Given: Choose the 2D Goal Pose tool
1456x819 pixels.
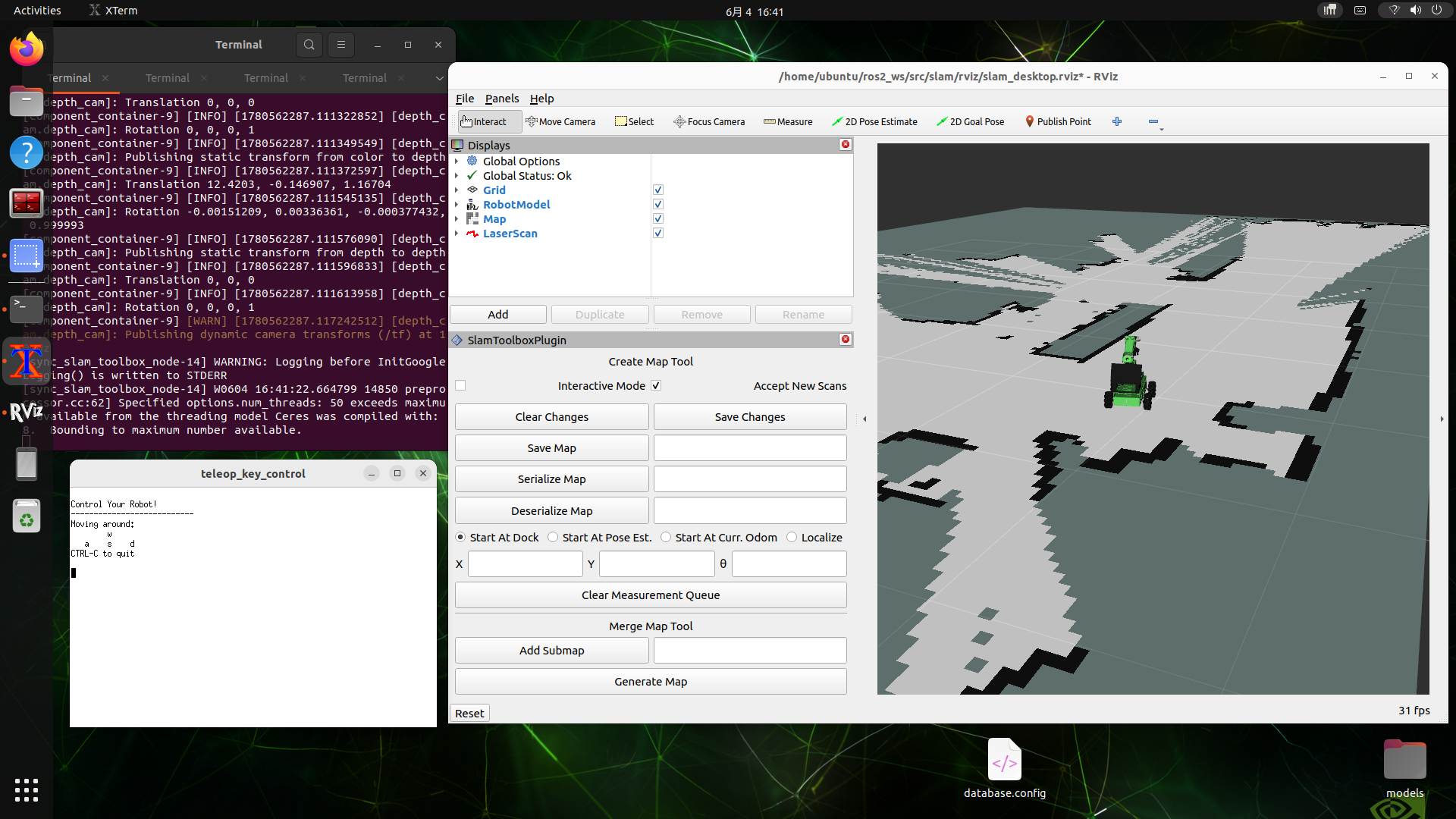Looking at the screenshot, I should coord(971,121).
